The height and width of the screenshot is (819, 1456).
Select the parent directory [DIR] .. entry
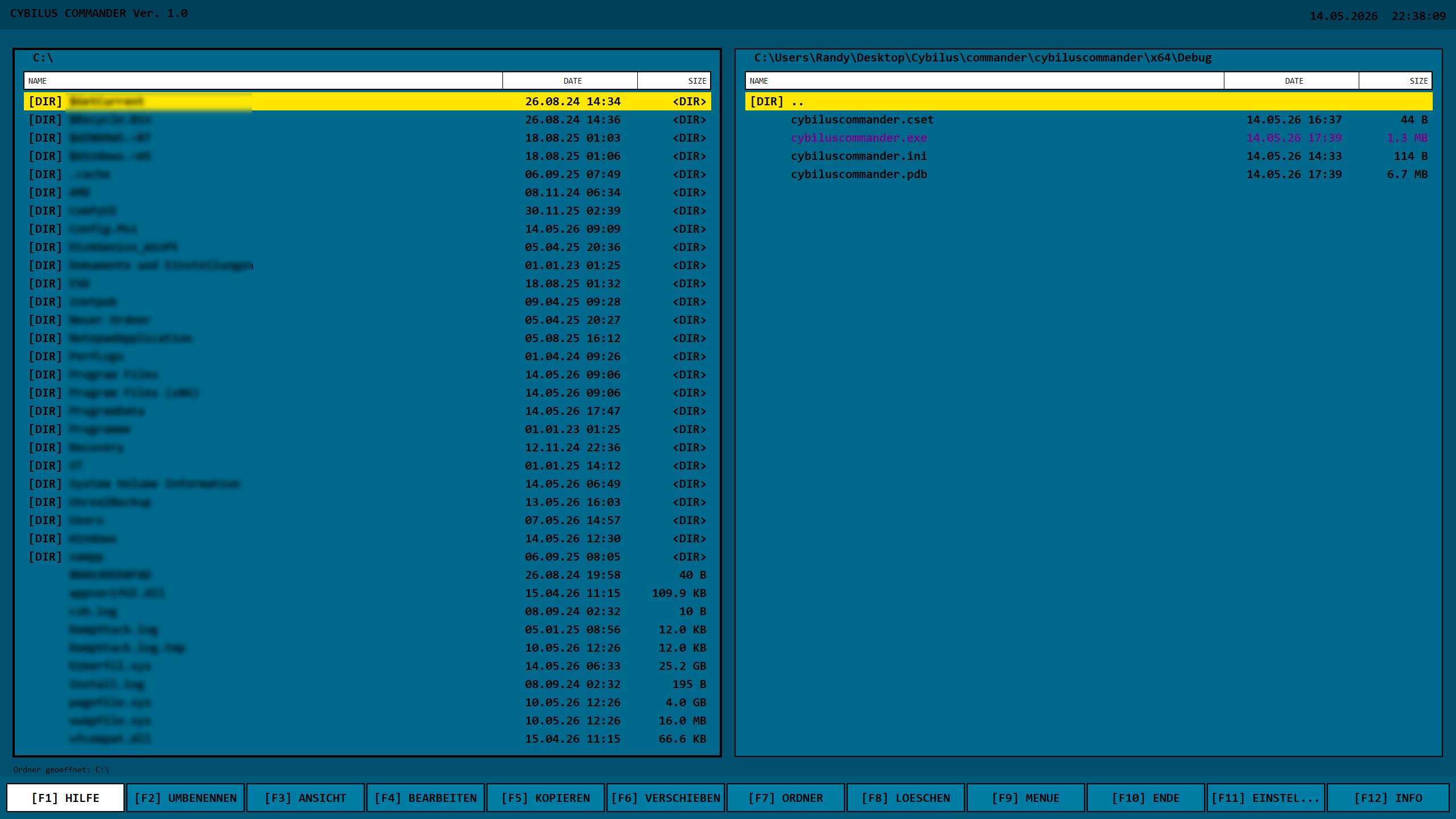pyautogui.click(x=1089, y=101)
